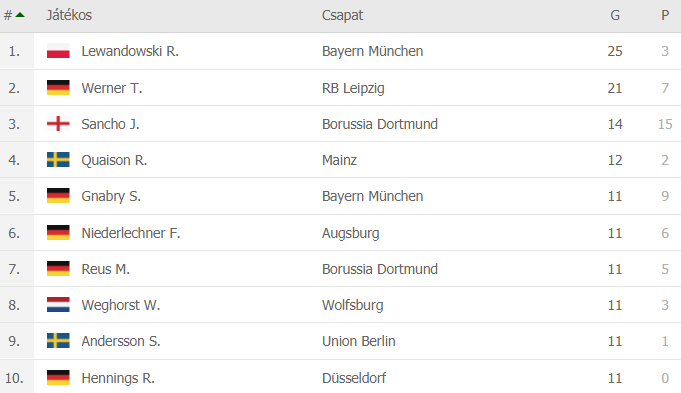The width and height of the screenshot is (681, 393).
Task: Click the Swedish flag next to Quaison R.
Action: [58, 160]
